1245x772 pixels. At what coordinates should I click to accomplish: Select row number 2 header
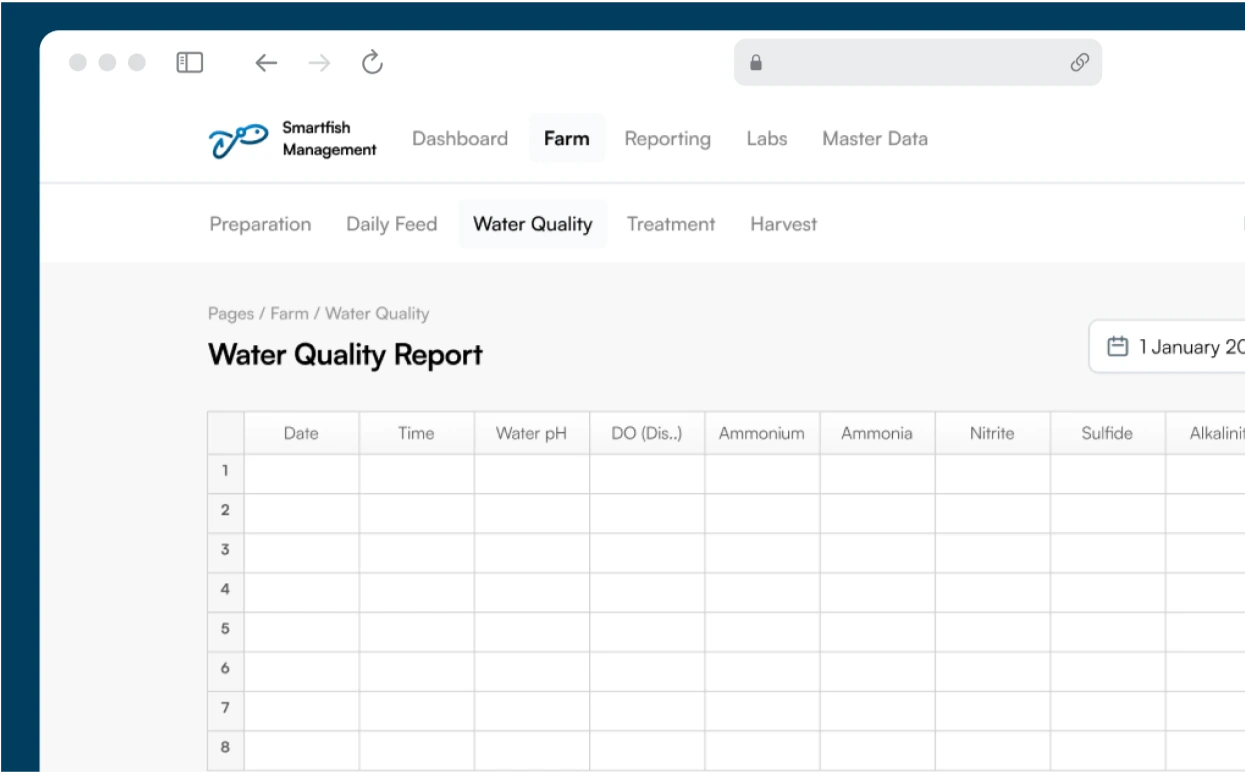225,513
